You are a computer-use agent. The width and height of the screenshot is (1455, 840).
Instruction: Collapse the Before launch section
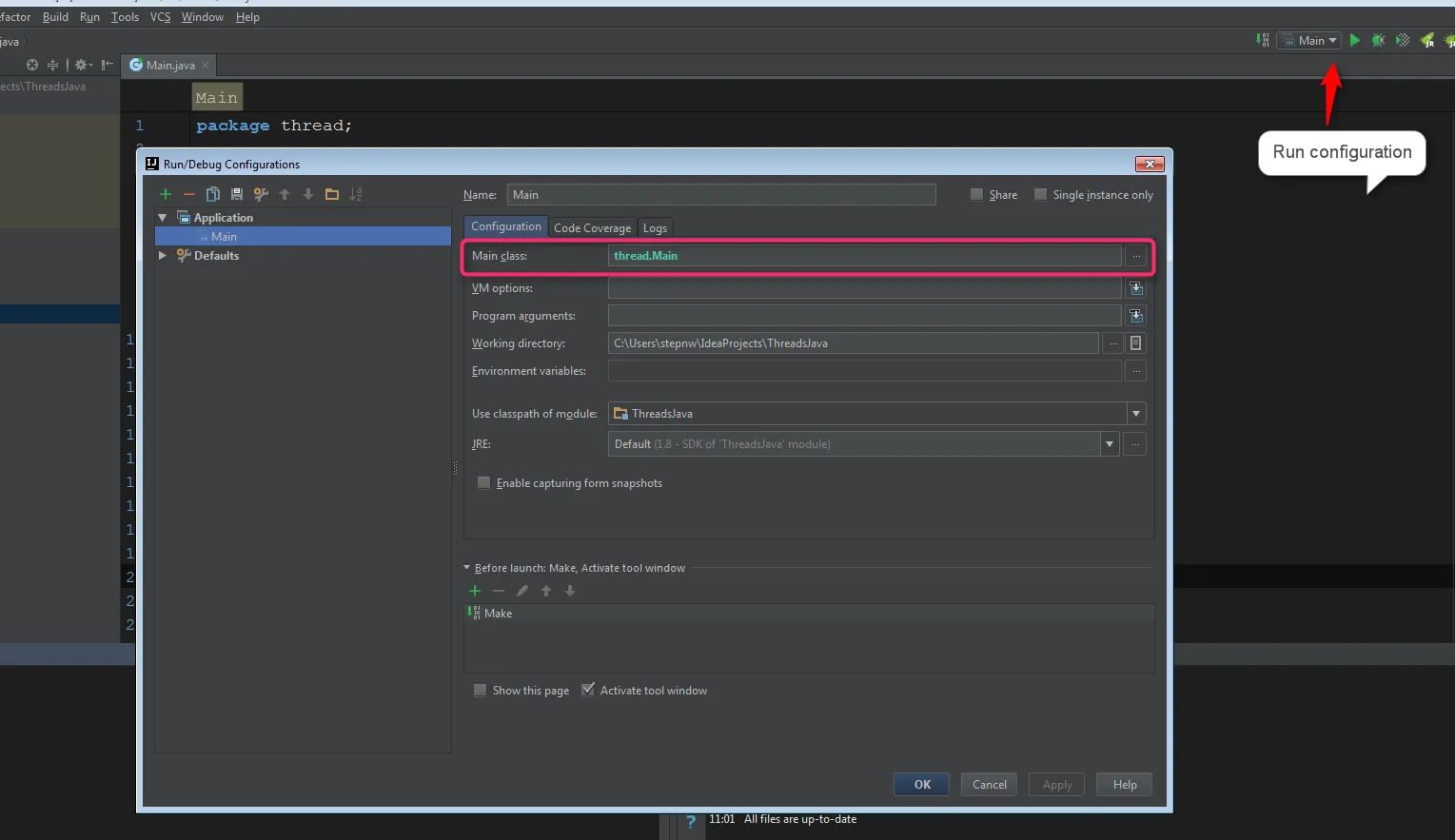click(467, 568)
